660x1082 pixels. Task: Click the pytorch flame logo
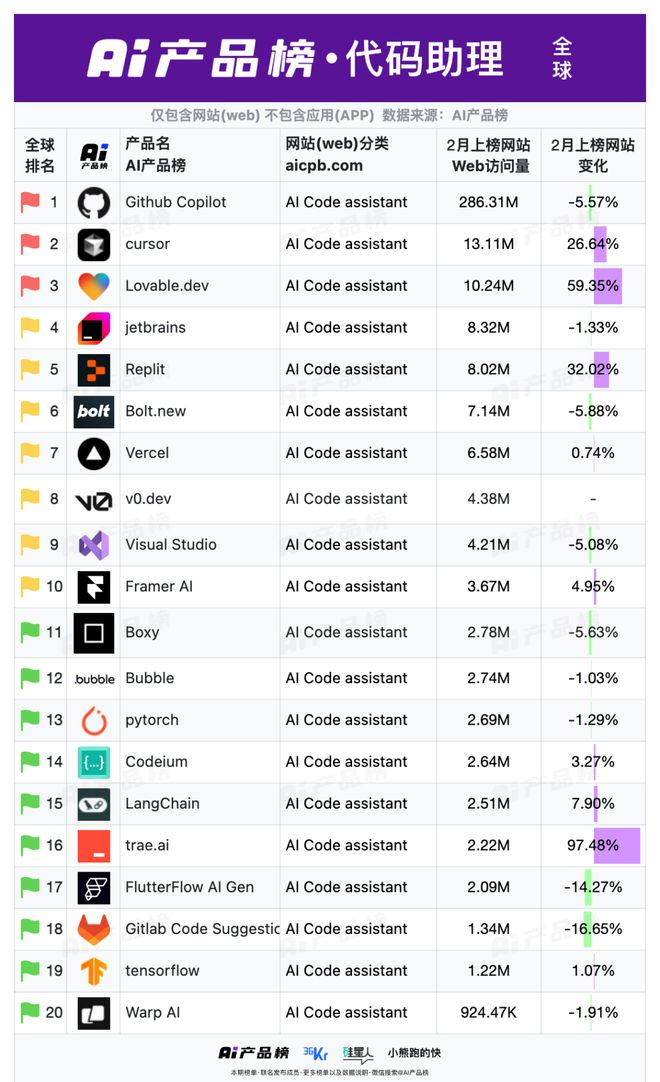(x=94, y=720)
